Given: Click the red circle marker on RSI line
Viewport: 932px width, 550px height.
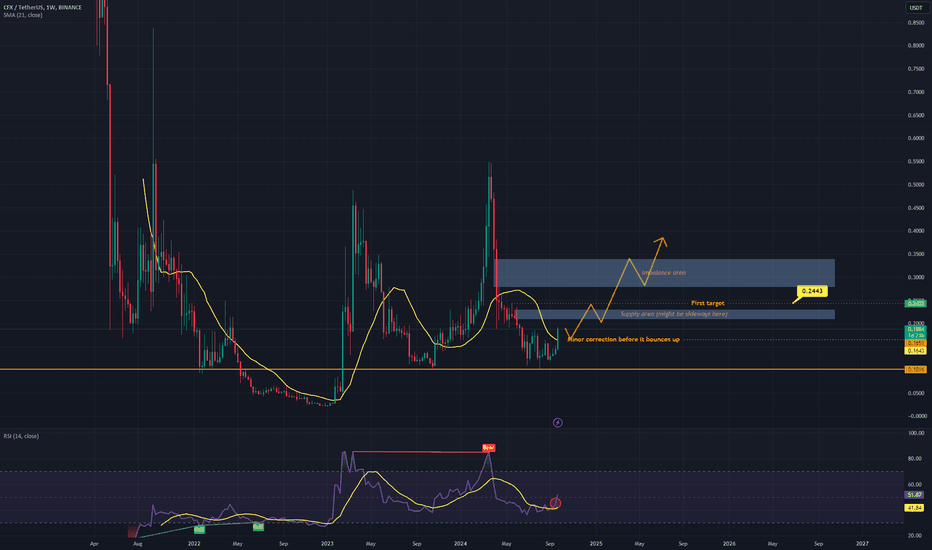Looking at the screenshot, I should coord(556,504).
